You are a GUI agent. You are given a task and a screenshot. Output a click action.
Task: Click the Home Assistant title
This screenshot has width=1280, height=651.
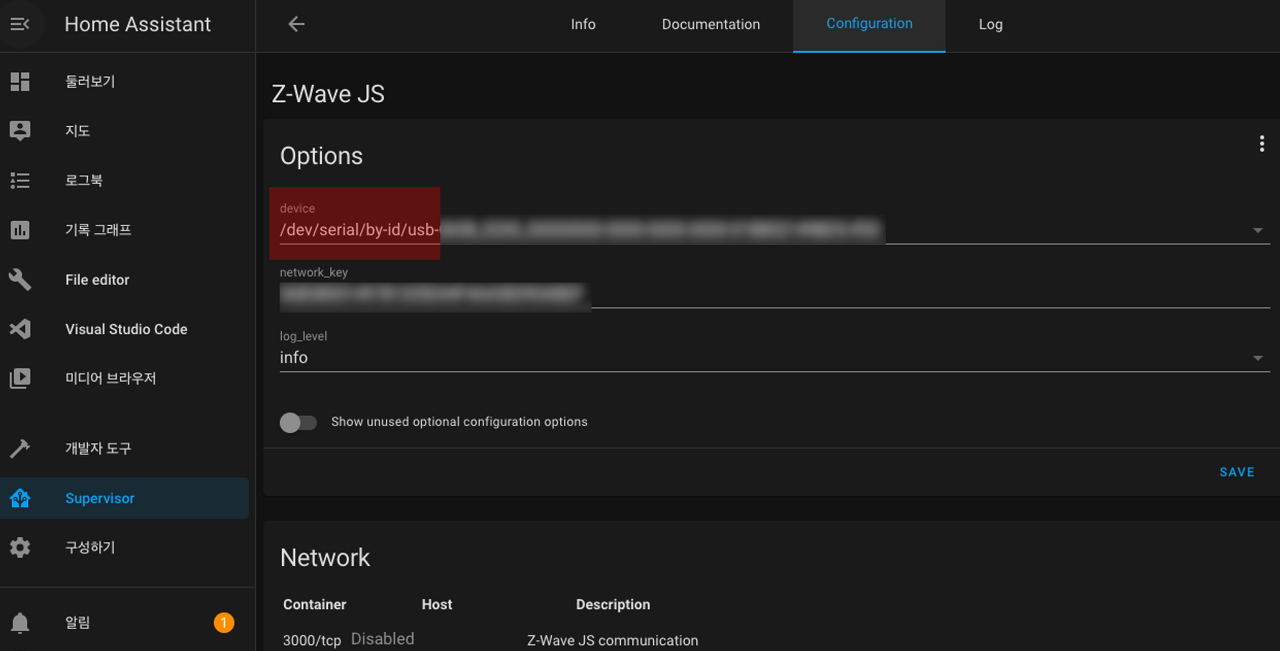click(138, 24)
